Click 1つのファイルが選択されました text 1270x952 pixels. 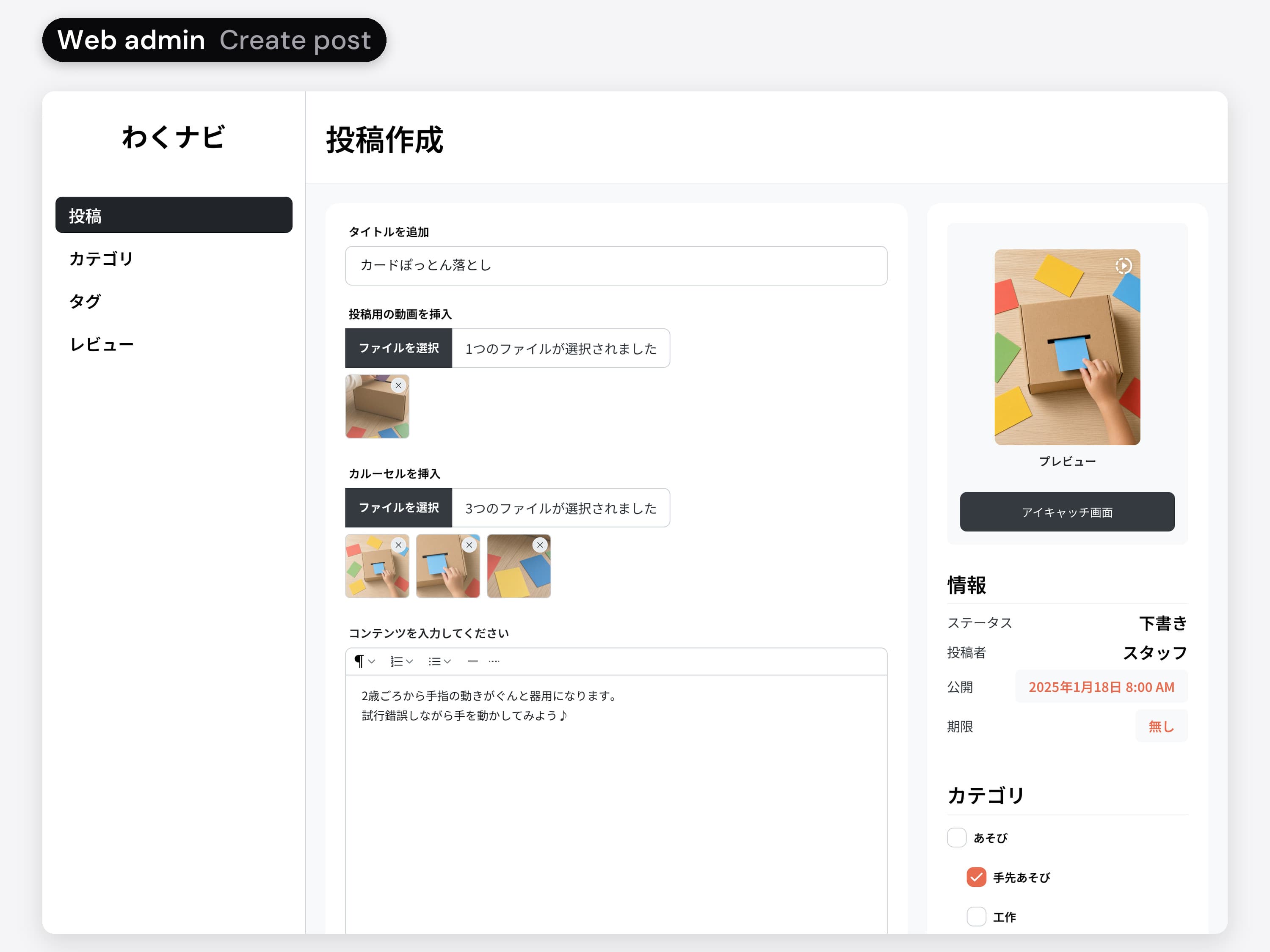[560, 349]
